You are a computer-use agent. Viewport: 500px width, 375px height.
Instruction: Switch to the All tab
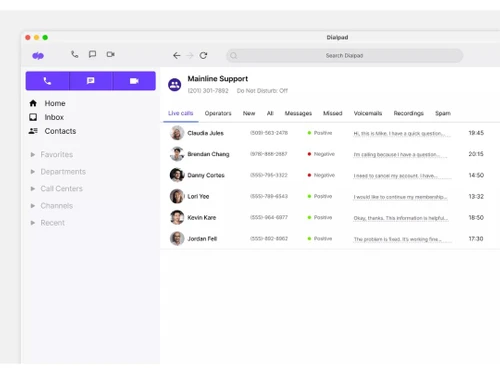pyautogui.click(x=270, y=113)
